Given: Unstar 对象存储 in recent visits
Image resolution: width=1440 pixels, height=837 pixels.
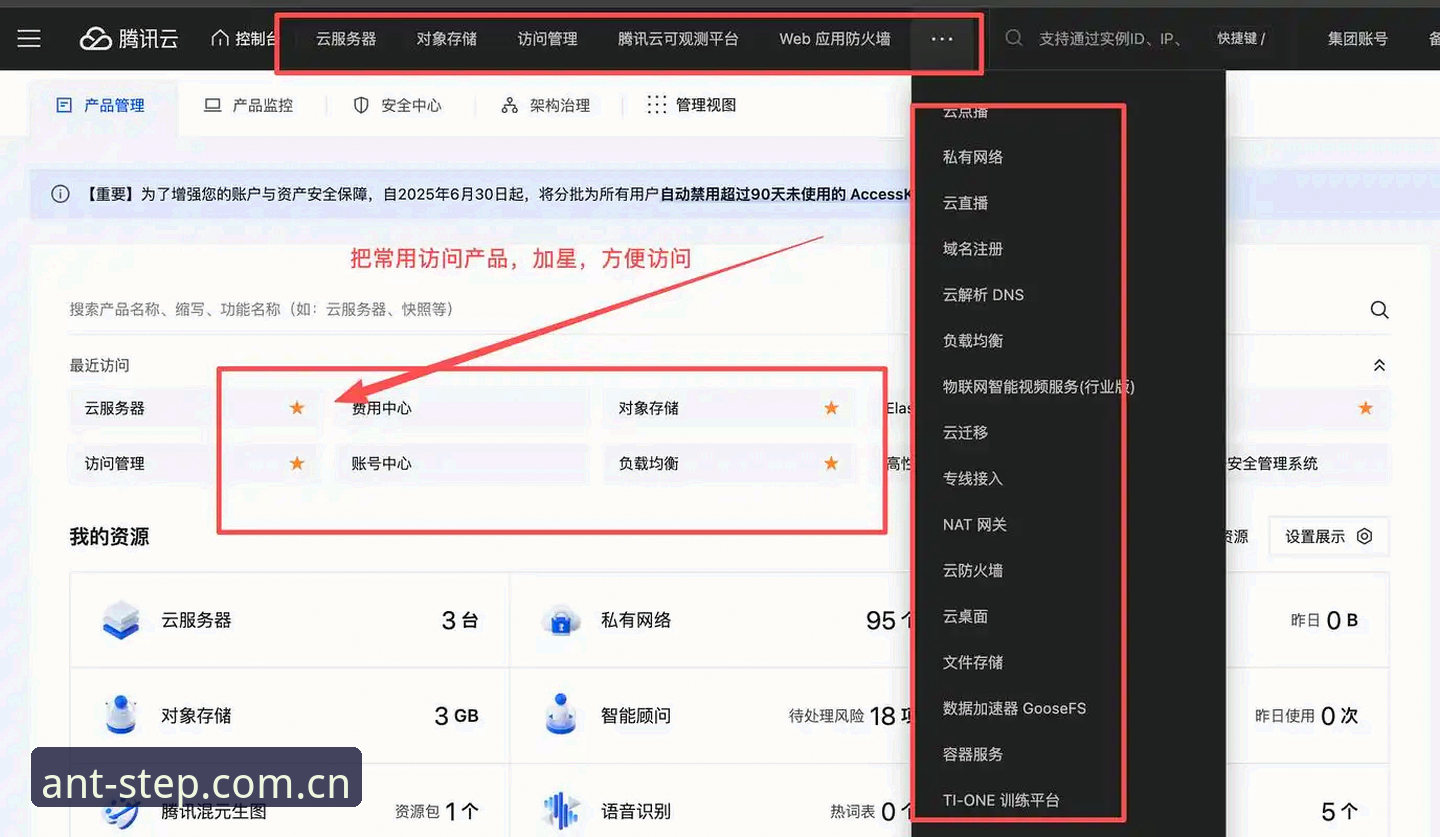Looking at the screenshot, I should (831, 407).
